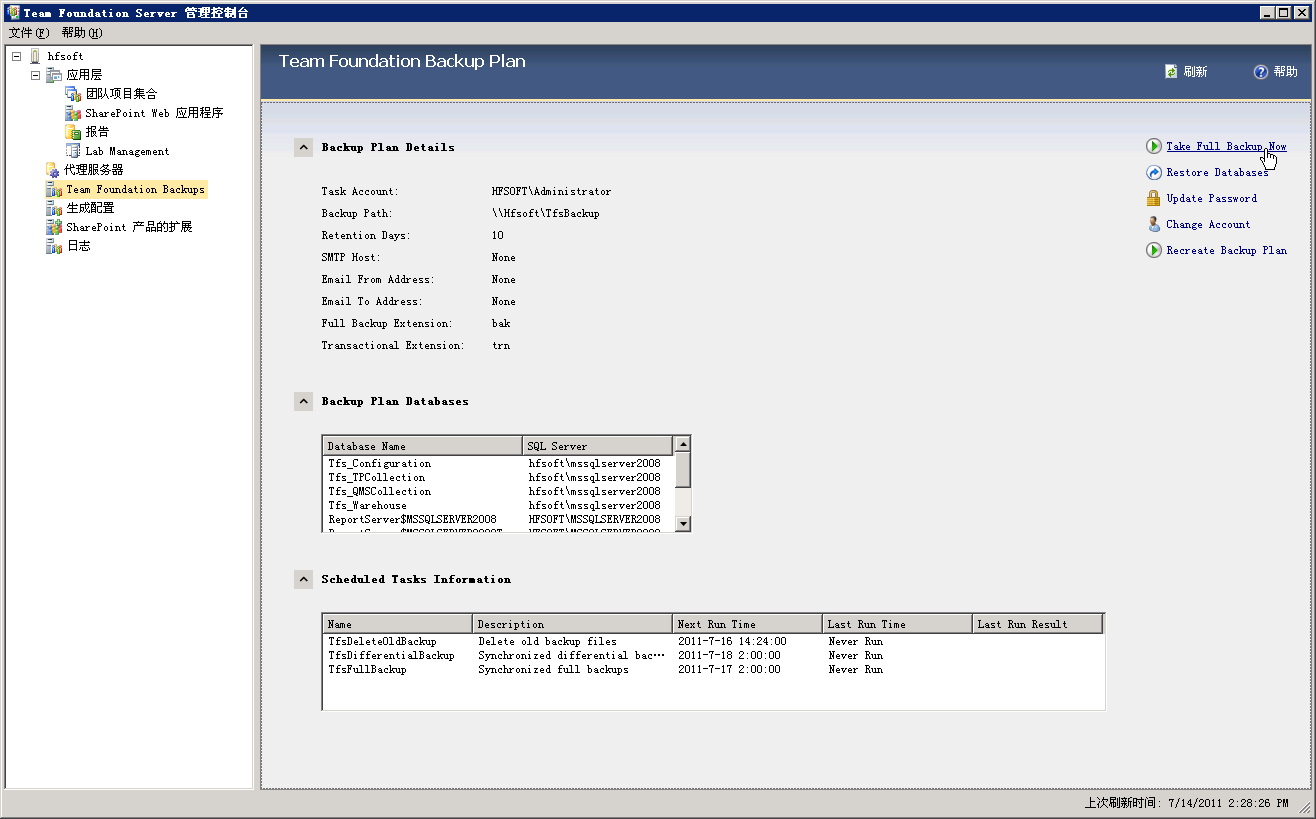The image size is (1316, 819).
Task: Click the backup path \\Hfsoft\TfsBackup value
Action: (545, 213)
